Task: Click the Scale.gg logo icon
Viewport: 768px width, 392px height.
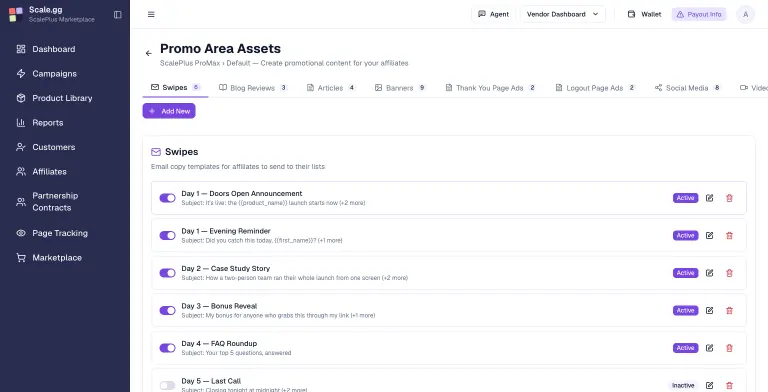Action: [16, 14]
